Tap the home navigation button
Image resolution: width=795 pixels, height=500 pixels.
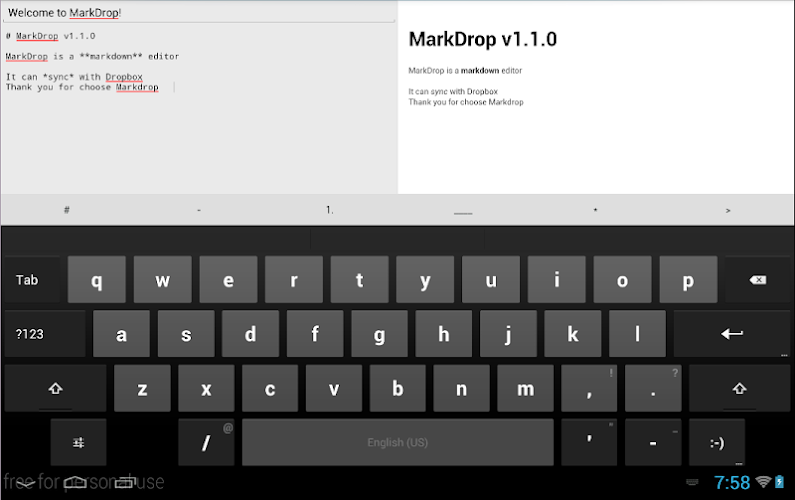tap(75, 483)
